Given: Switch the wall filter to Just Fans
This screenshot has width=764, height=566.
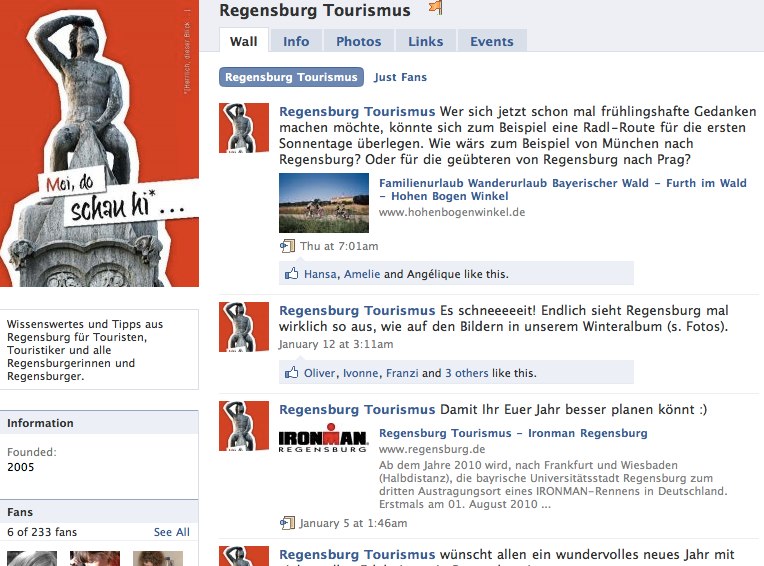Looking at the screenshot, I should pos(400,77).
